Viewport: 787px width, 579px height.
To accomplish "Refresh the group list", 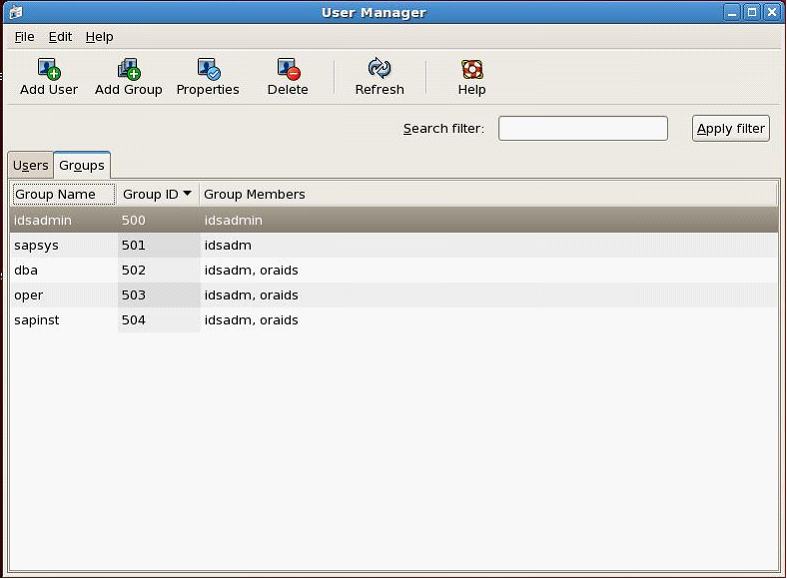I will 379,69.
